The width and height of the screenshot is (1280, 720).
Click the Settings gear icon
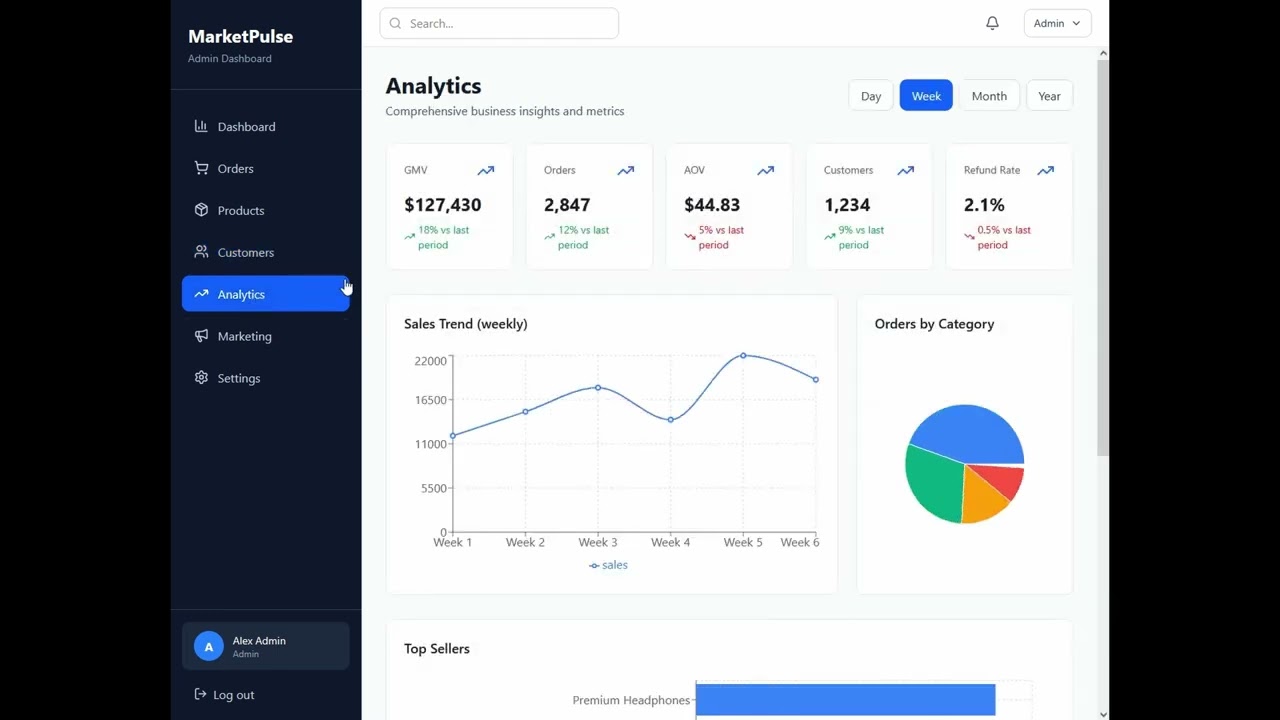[x=201, y=378]
